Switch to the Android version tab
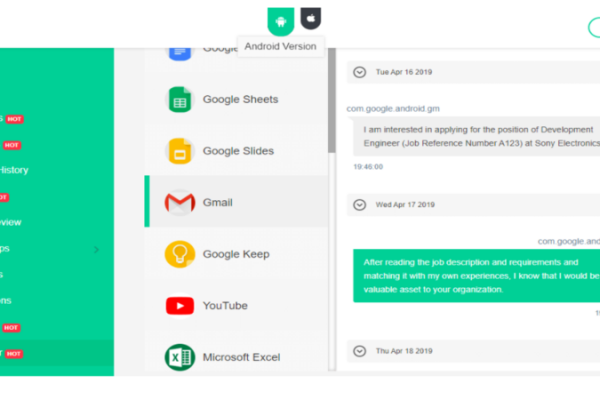 pos(280,21)
